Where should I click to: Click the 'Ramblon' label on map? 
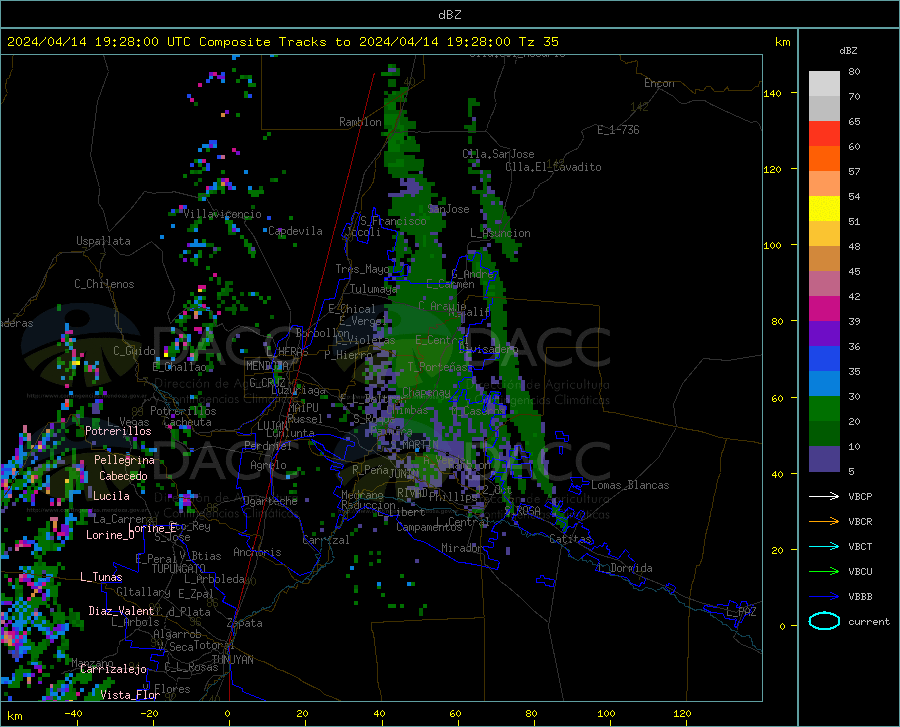[x=360, y=122]
